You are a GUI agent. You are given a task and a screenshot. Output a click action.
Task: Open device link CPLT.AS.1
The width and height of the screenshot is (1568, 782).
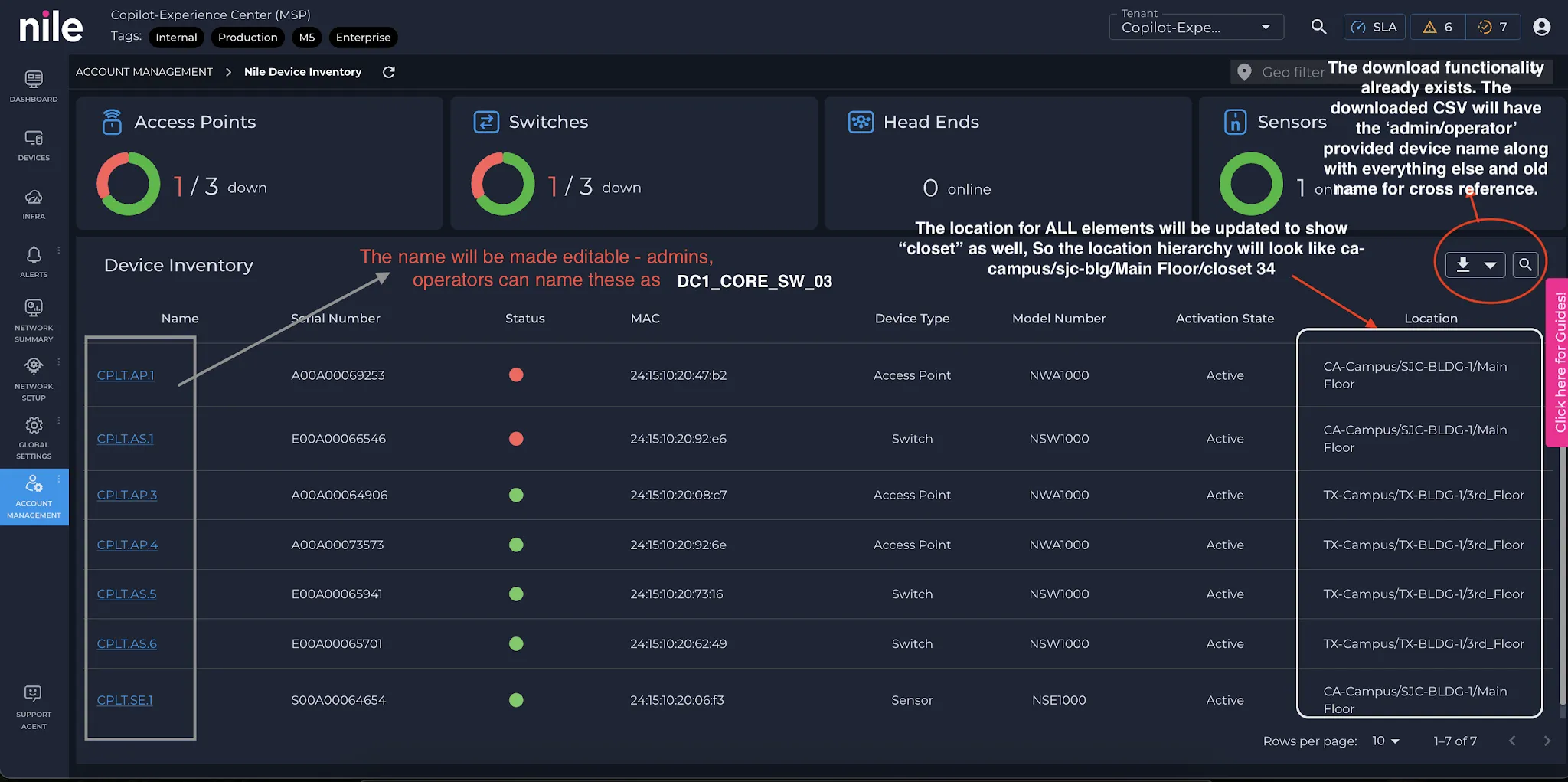(x=126, y=439)
